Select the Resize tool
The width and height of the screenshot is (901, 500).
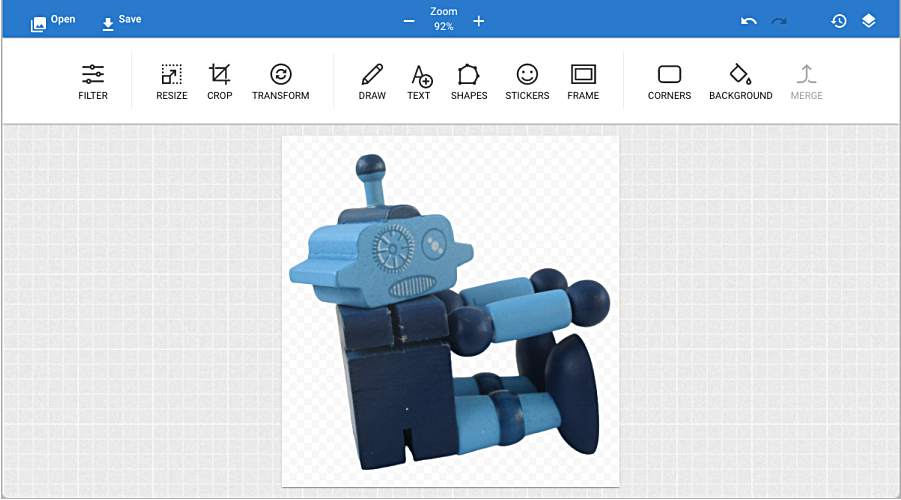coord(172,82)
